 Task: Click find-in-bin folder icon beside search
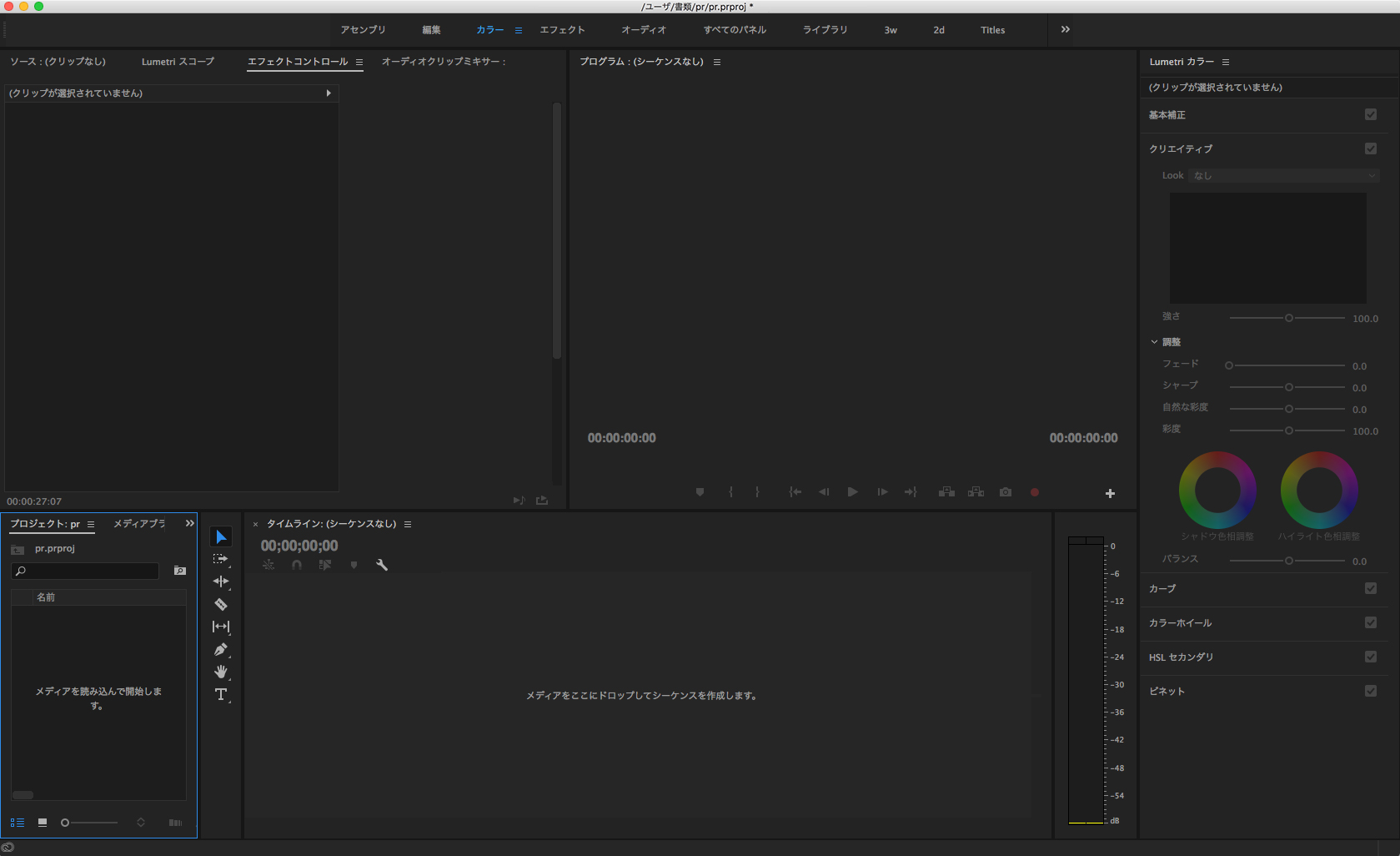click(x=179, y=571)
